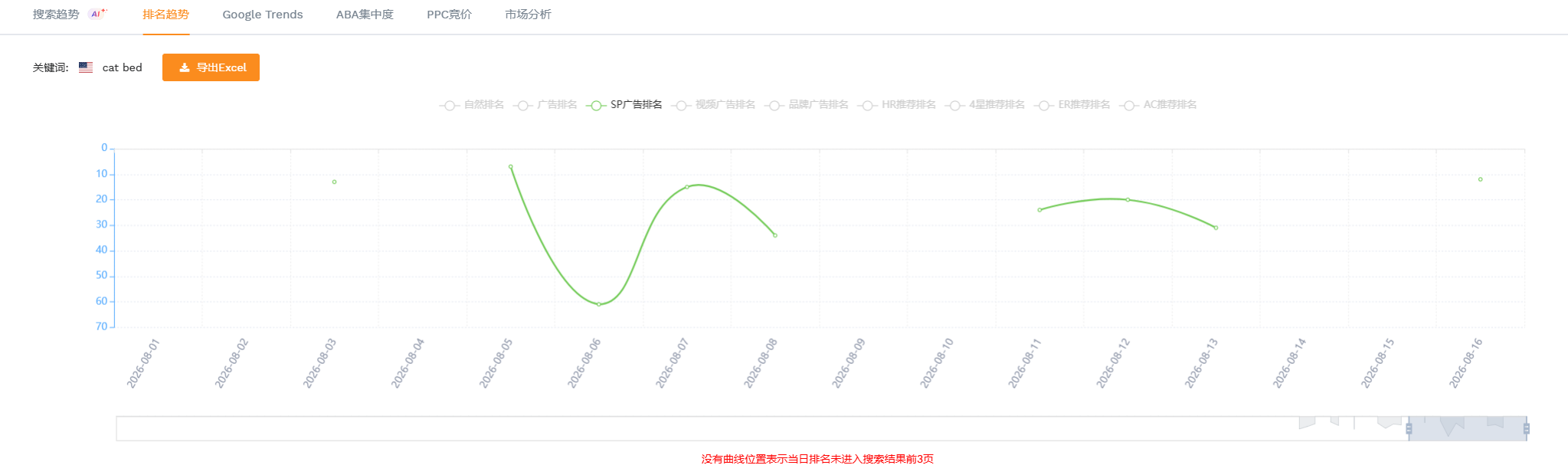Click the right handle of the zoom range slider
Image resolution: width=1568 pixels, height=475 pixels.
point(1527,429)
